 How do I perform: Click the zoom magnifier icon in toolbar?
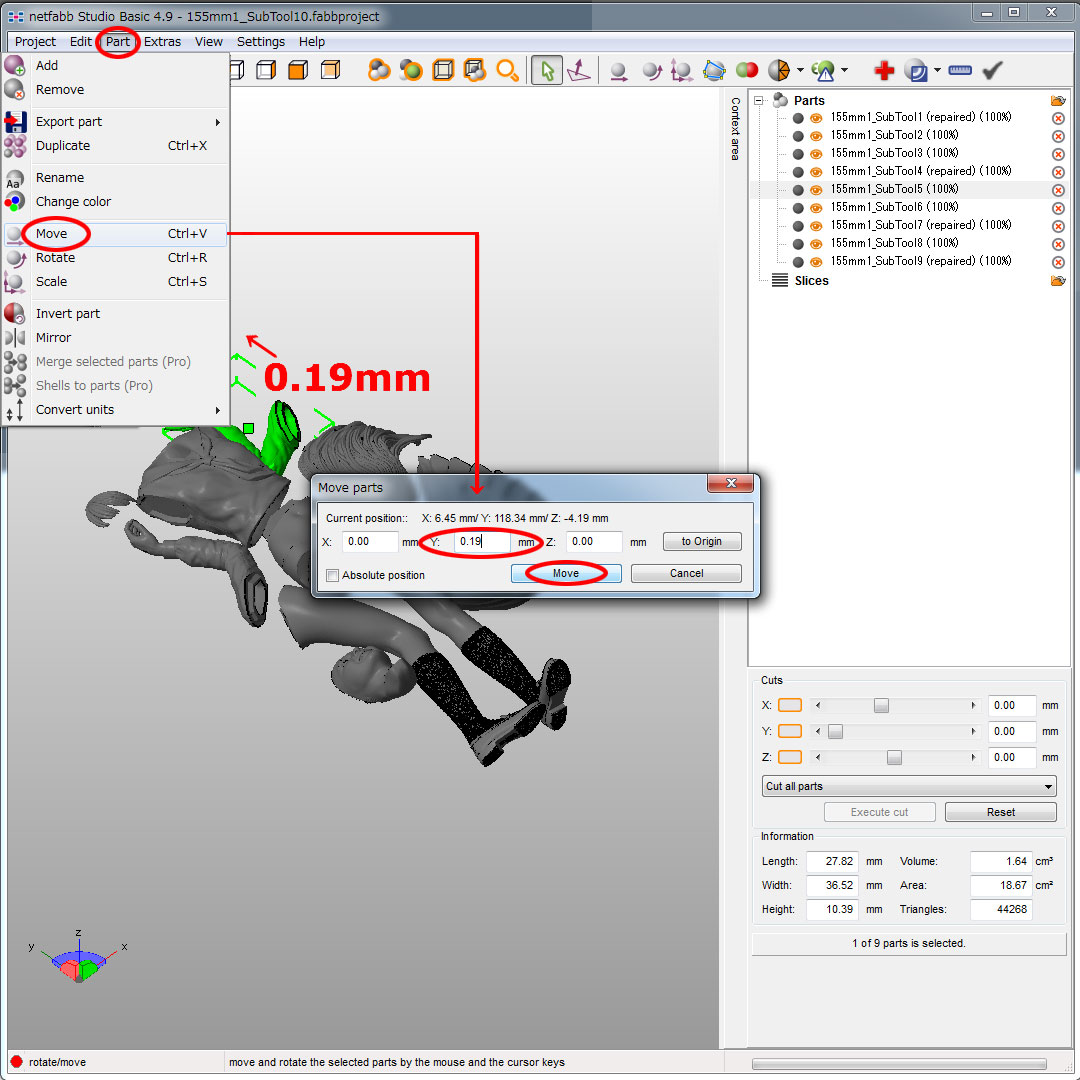coord(508,70)
